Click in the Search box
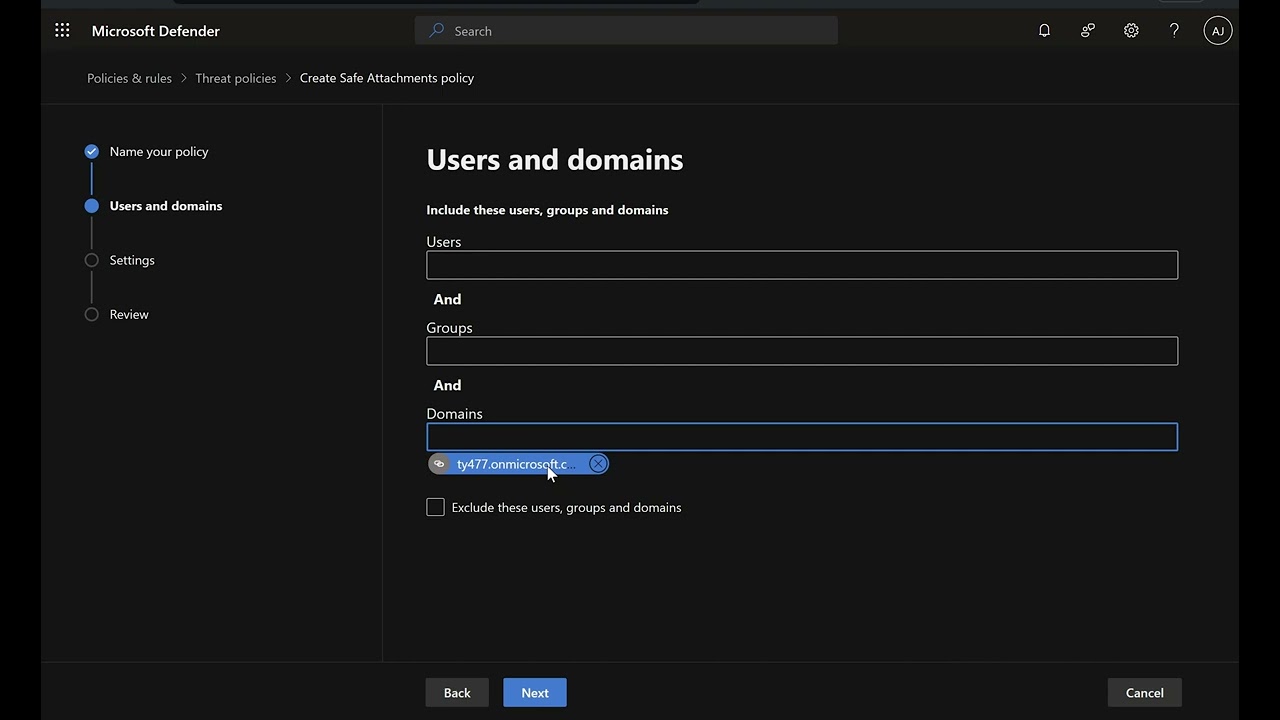1280x720 pixels. tap(626, 31)
